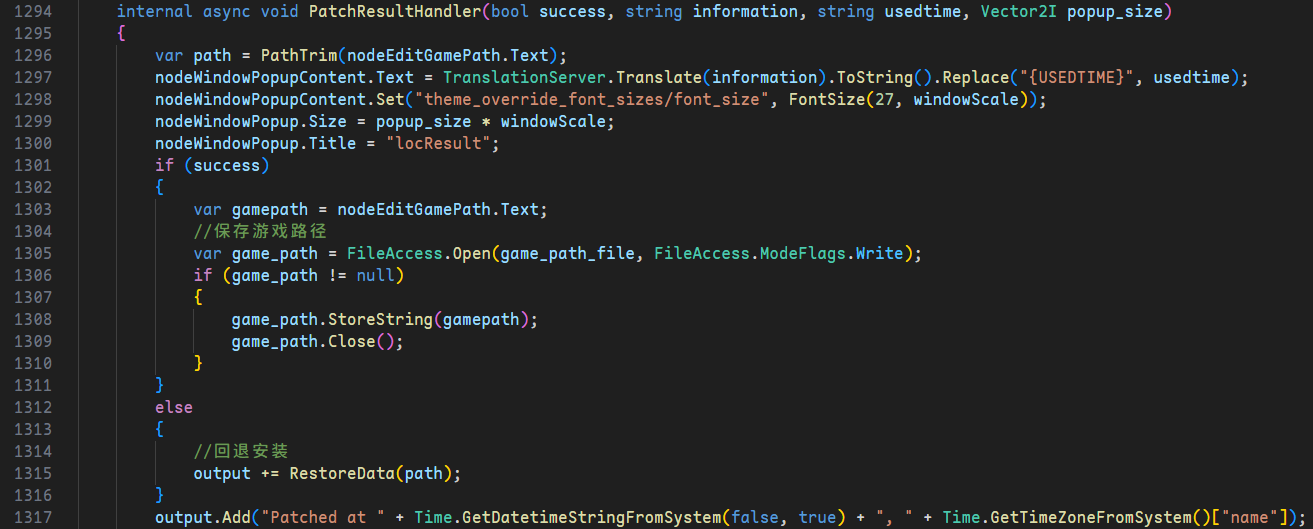Viewport: 1313px width, 529px height.
Task: Click 'success' inside the if condition
Action: pos(227,165)
